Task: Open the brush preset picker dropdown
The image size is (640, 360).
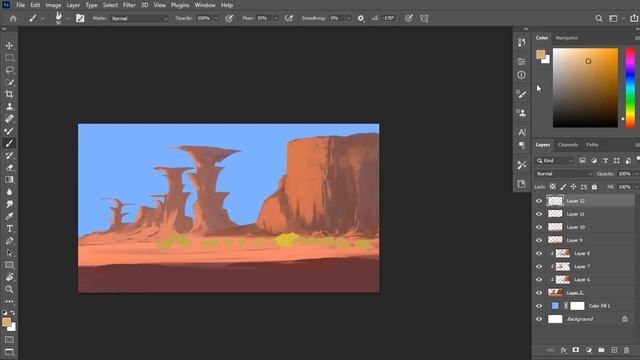Action: tap(68, 18)
